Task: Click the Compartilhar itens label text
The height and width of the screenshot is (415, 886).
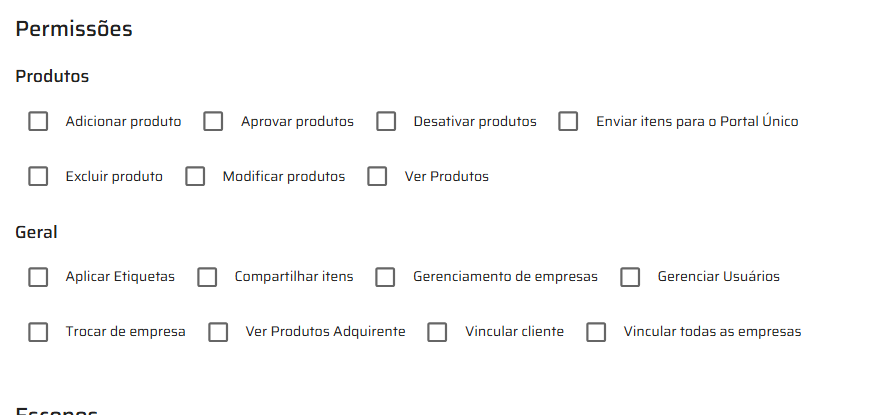Action: [x=294, y=277]
